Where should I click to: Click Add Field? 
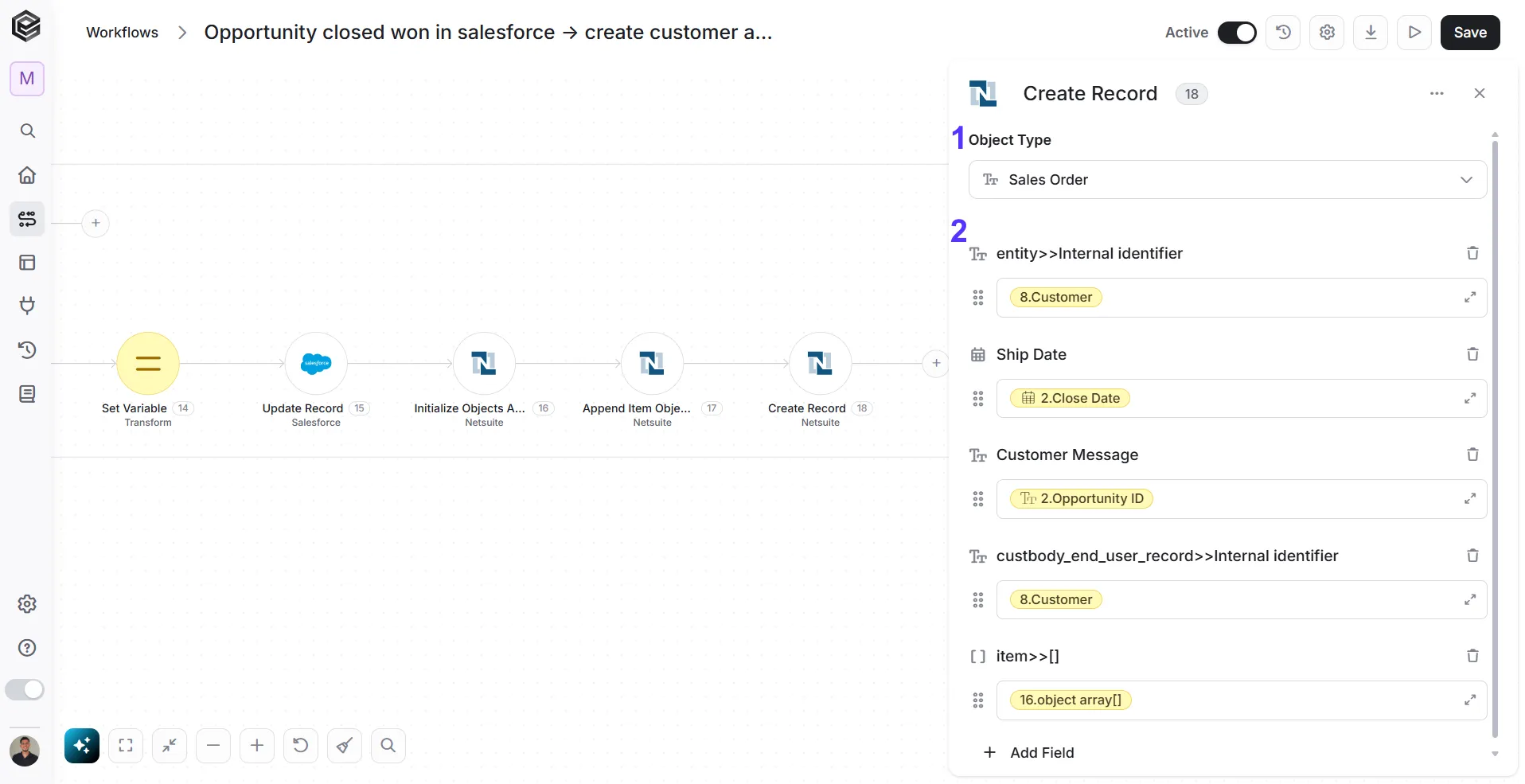tap(1029, 753)
